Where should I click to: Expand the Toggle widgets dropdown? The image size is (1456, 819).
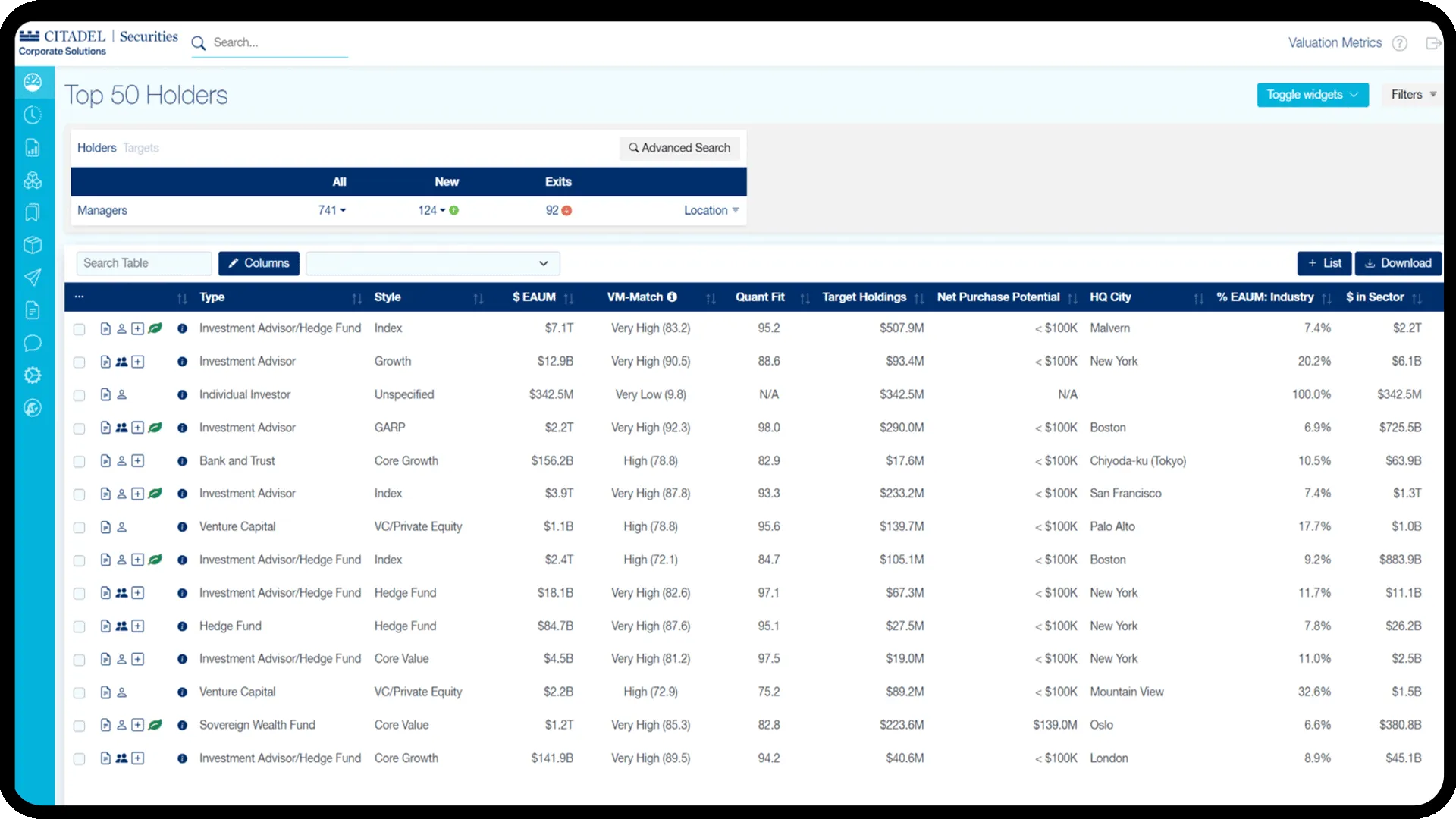tap(1312, 95)
